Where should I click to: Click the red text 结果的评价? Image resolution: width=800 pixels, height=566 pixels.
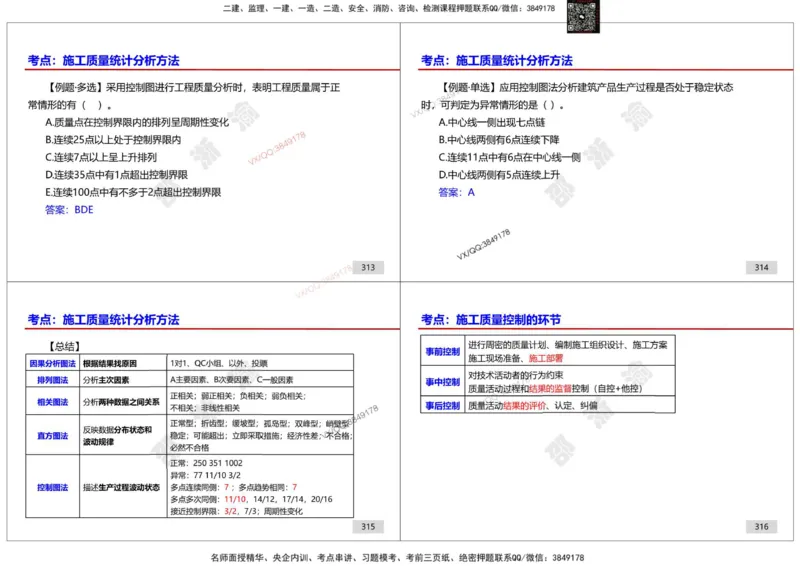click(524, 405)
